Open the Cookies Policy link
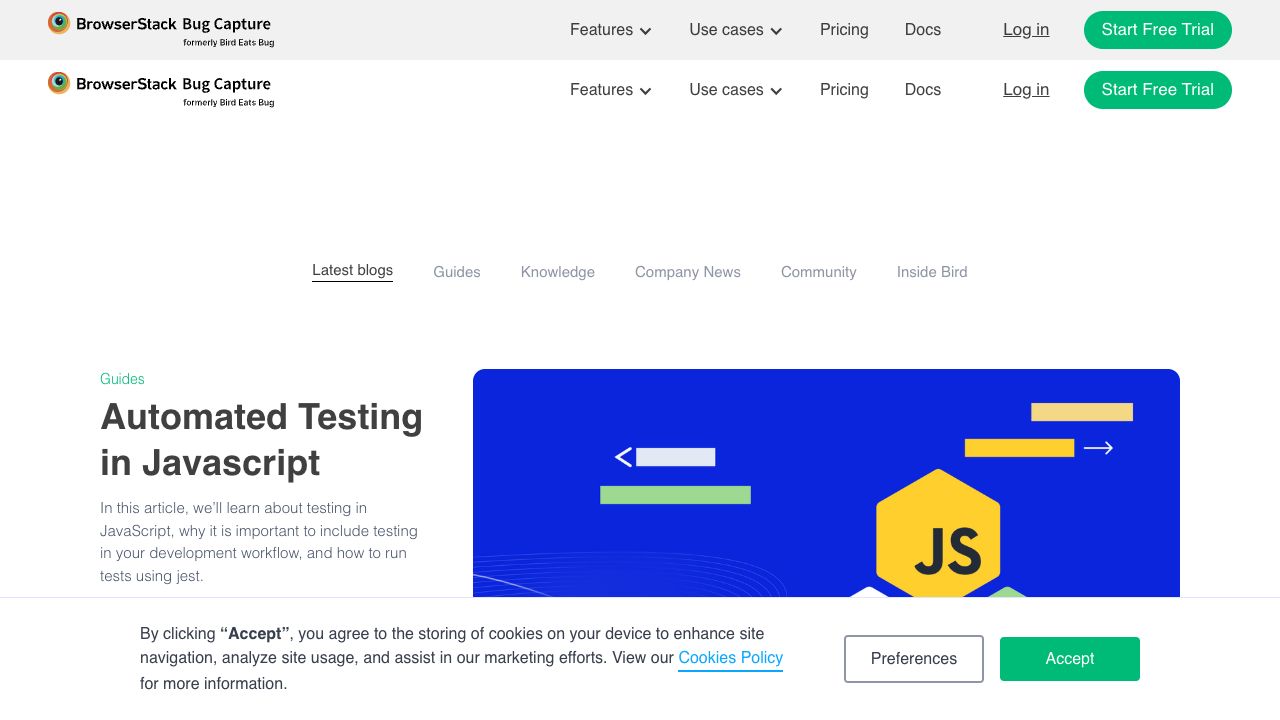 click(730, 658)
